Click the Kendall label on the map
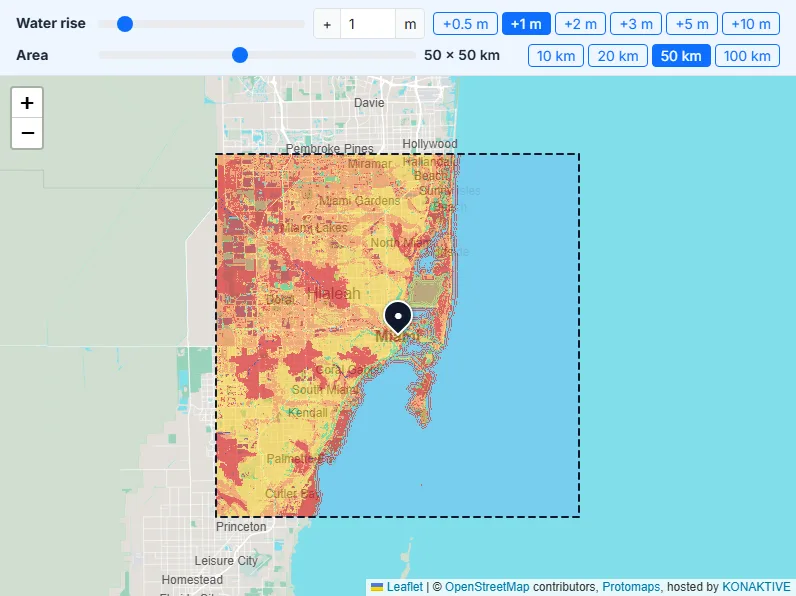 [x=308, y=413]
